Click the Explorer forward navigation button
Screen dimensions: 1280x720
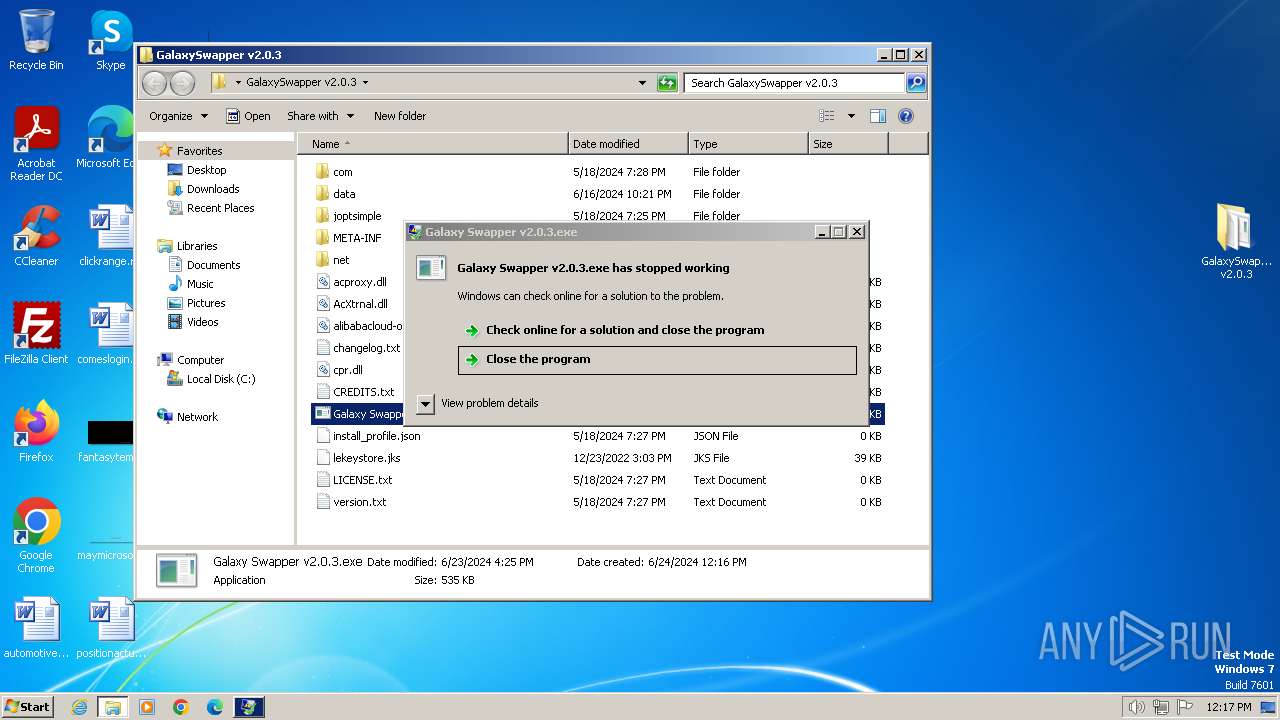click(x=182, y=83)
